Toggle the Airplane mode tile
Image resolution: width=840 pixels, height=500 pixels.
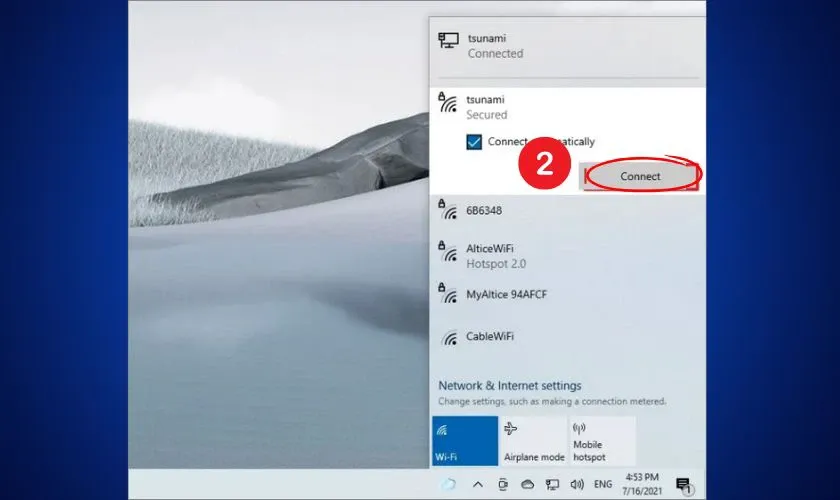pyautogui.click(x=534, y=441)
